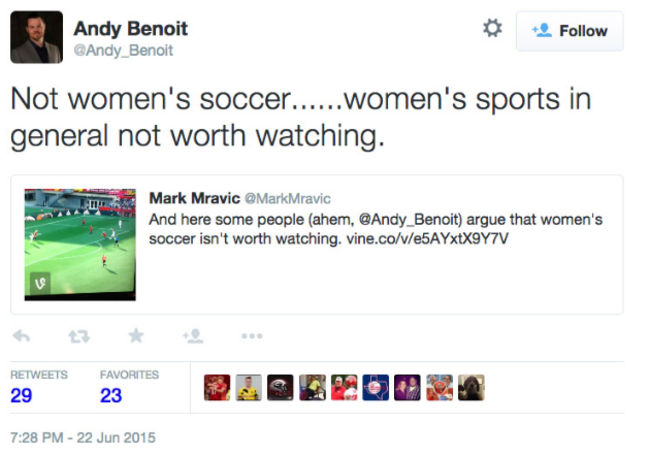This screenshot has width=650, height=454.
Task: View the 23 favorites list
Action: coord(111,395)
